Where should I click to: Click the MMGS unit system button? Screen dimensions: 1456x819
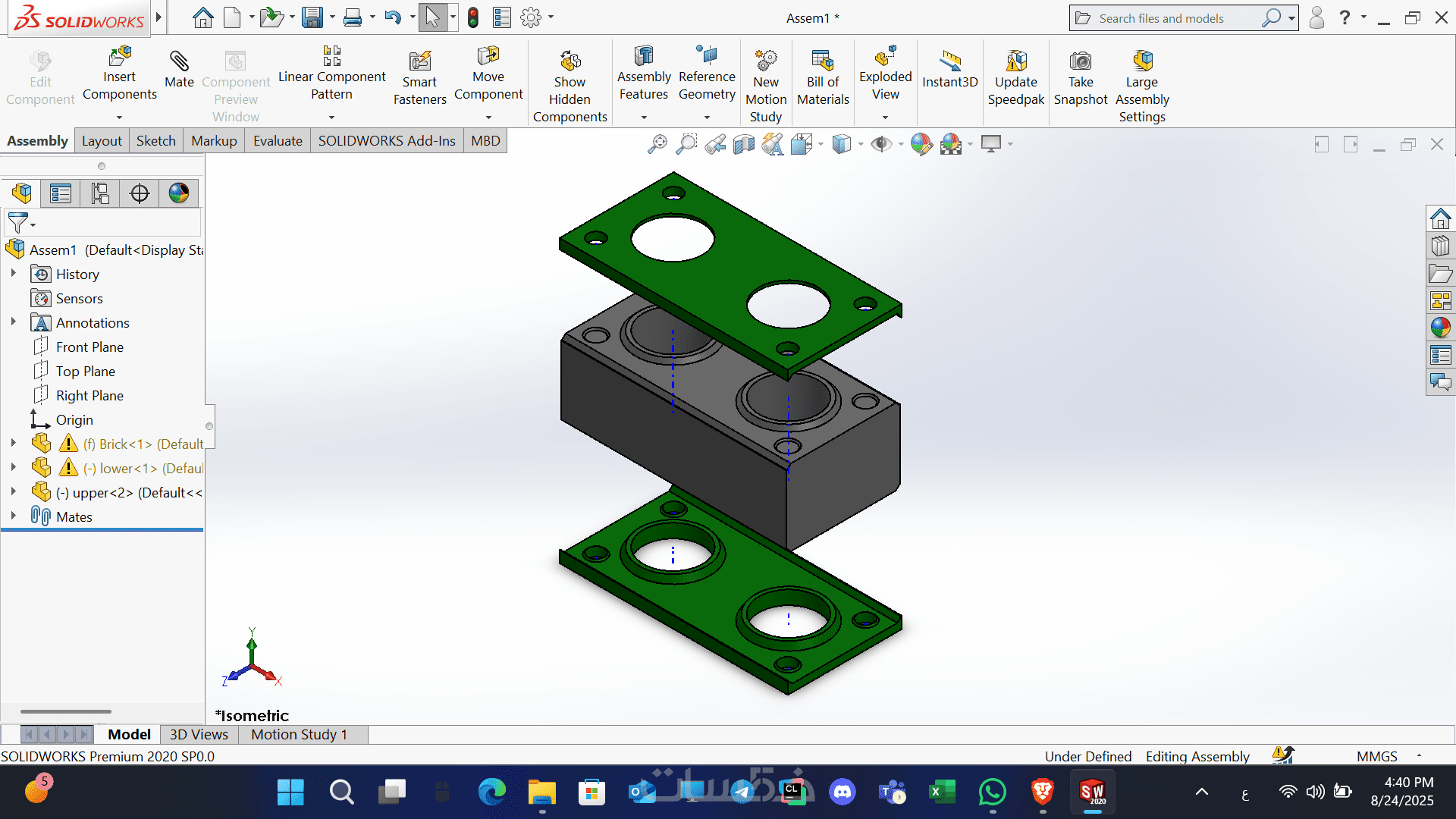click(x=1376, y=756)
